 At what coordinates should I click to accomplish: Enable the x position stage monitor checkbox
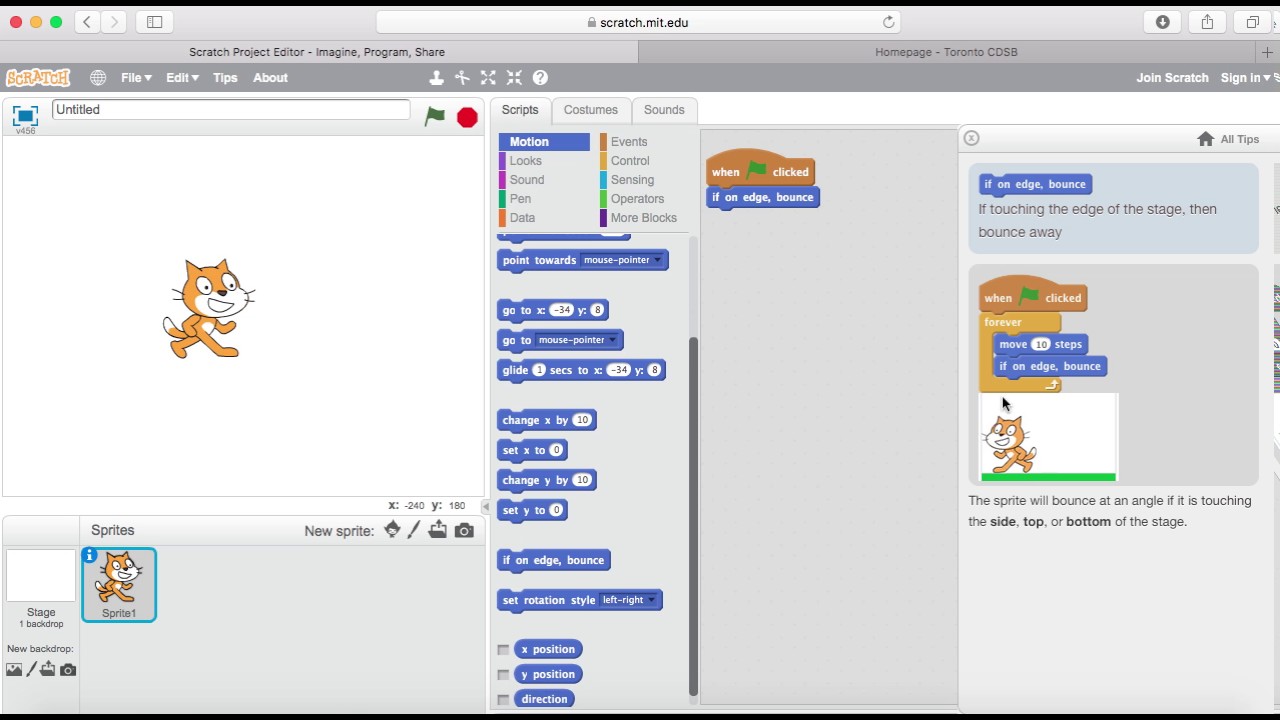[503, 649]
